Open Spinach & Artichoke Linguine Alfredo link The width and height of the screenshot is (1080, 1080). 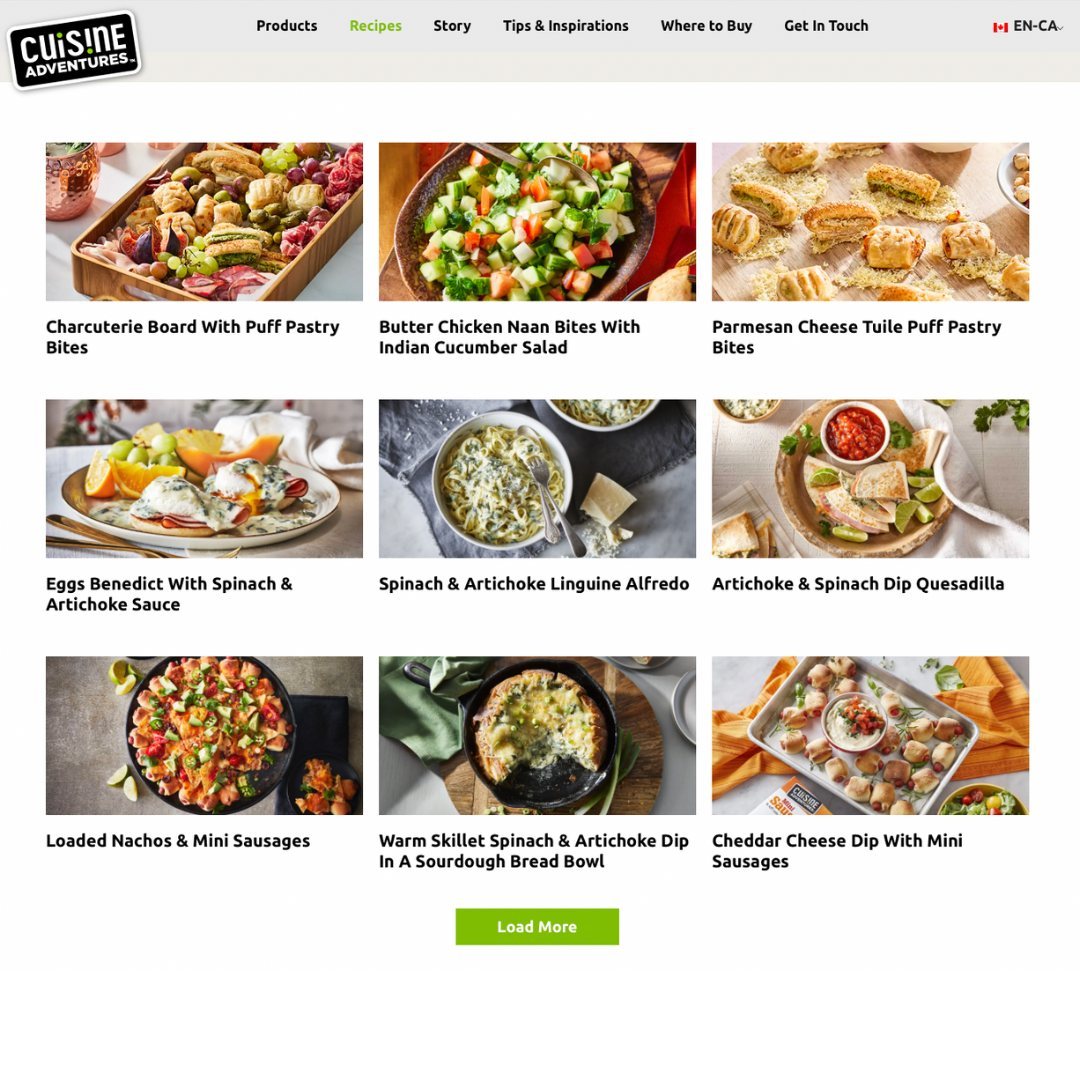(x=534, y=584)
